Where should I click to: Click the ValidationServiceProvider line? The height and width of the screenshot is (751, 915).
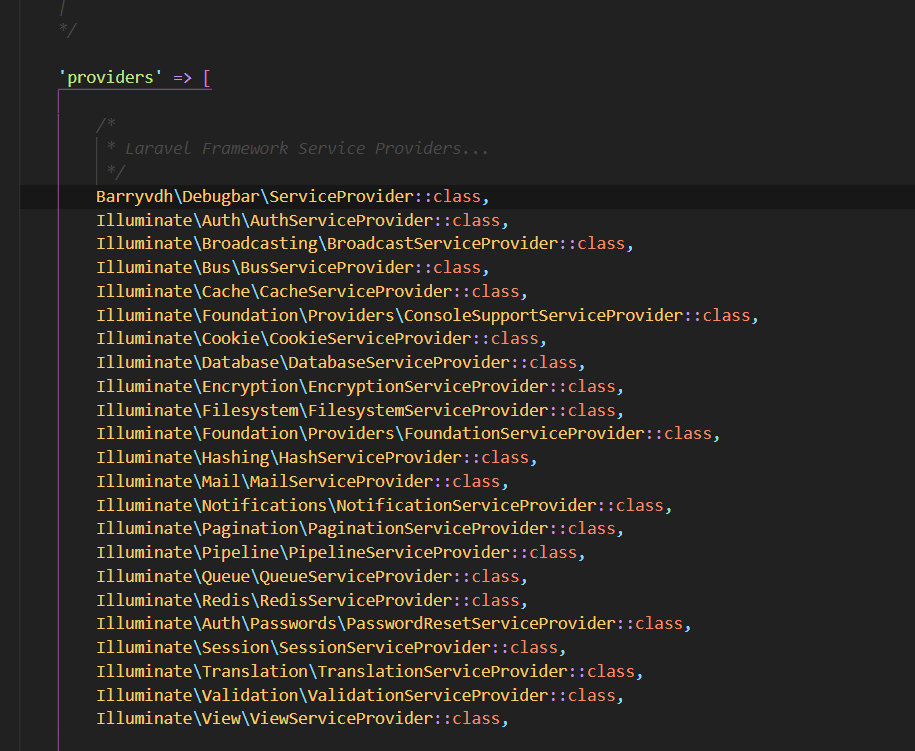point(360,696)
